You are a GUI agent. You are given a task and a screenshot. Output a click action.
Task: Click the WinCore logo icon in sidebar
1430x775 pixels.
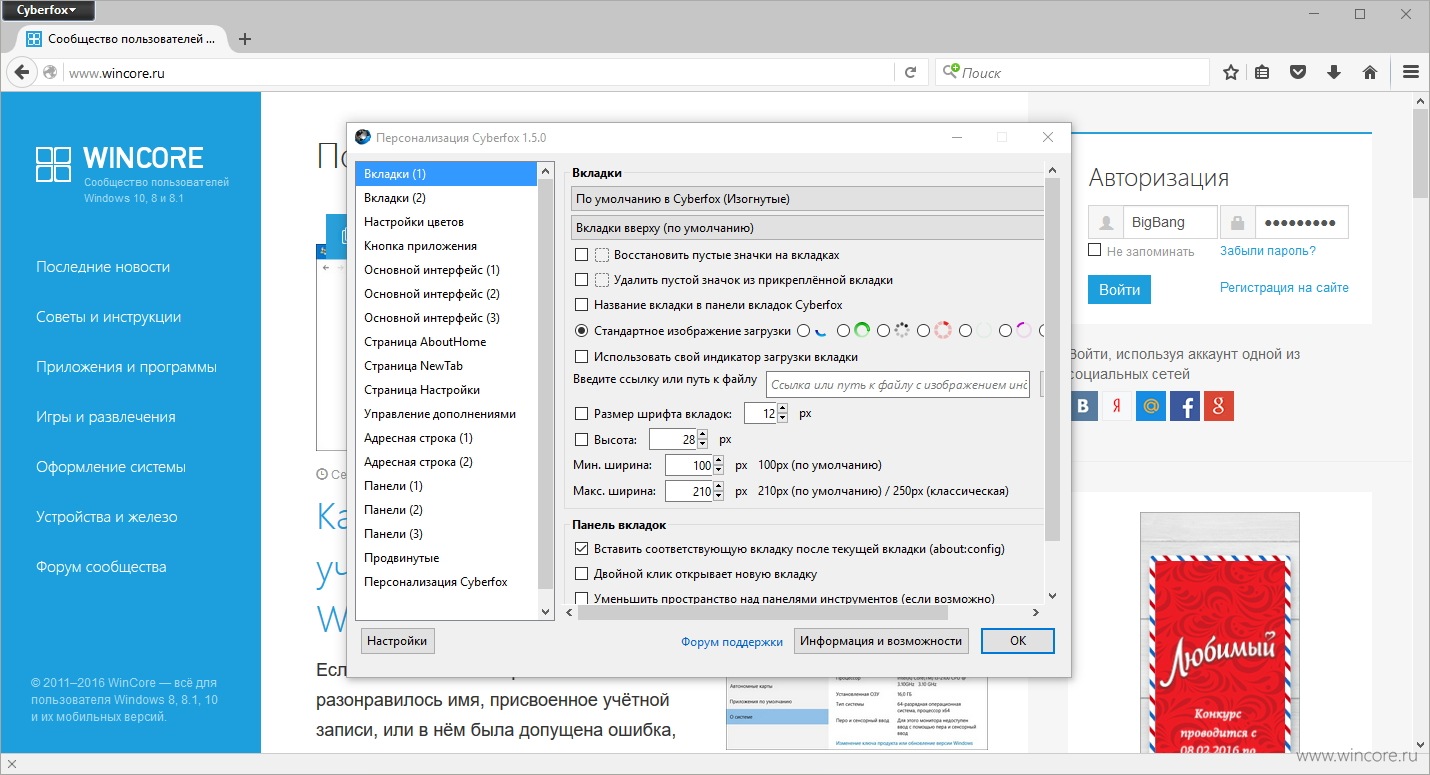point(53,164)
